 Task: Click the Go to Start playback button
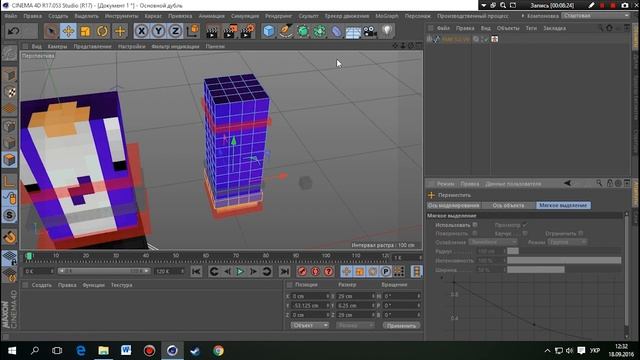pos(196,271)
